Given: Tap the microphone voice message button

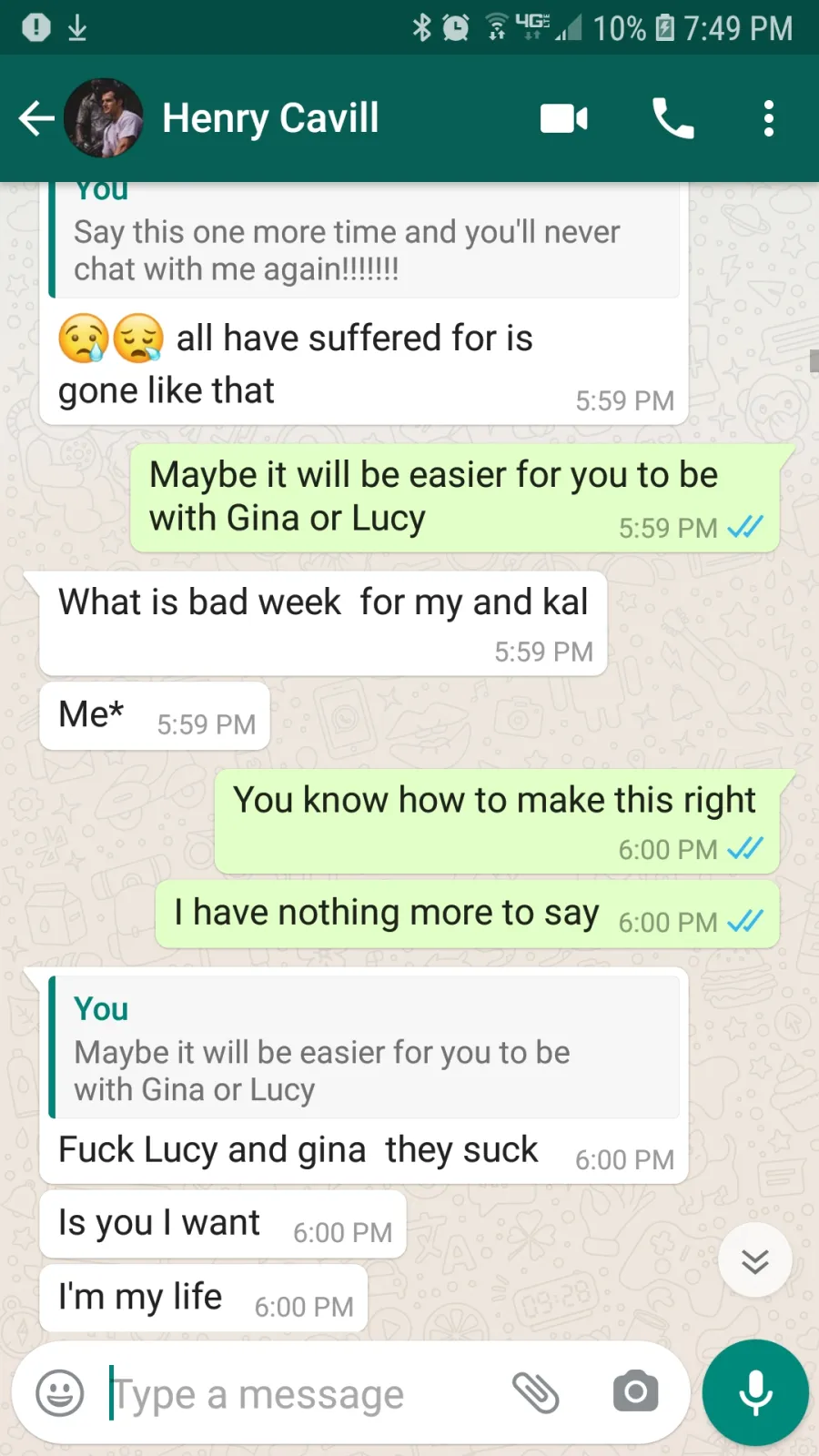Looking at the screenshot, I should pyautogui.click(x=755, y=1392).
